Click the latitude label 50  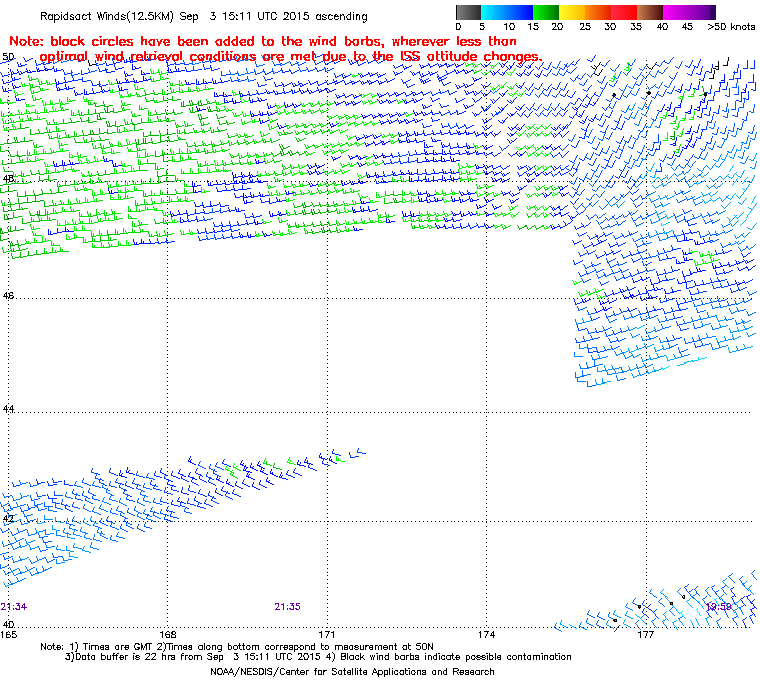coord(8,57)
